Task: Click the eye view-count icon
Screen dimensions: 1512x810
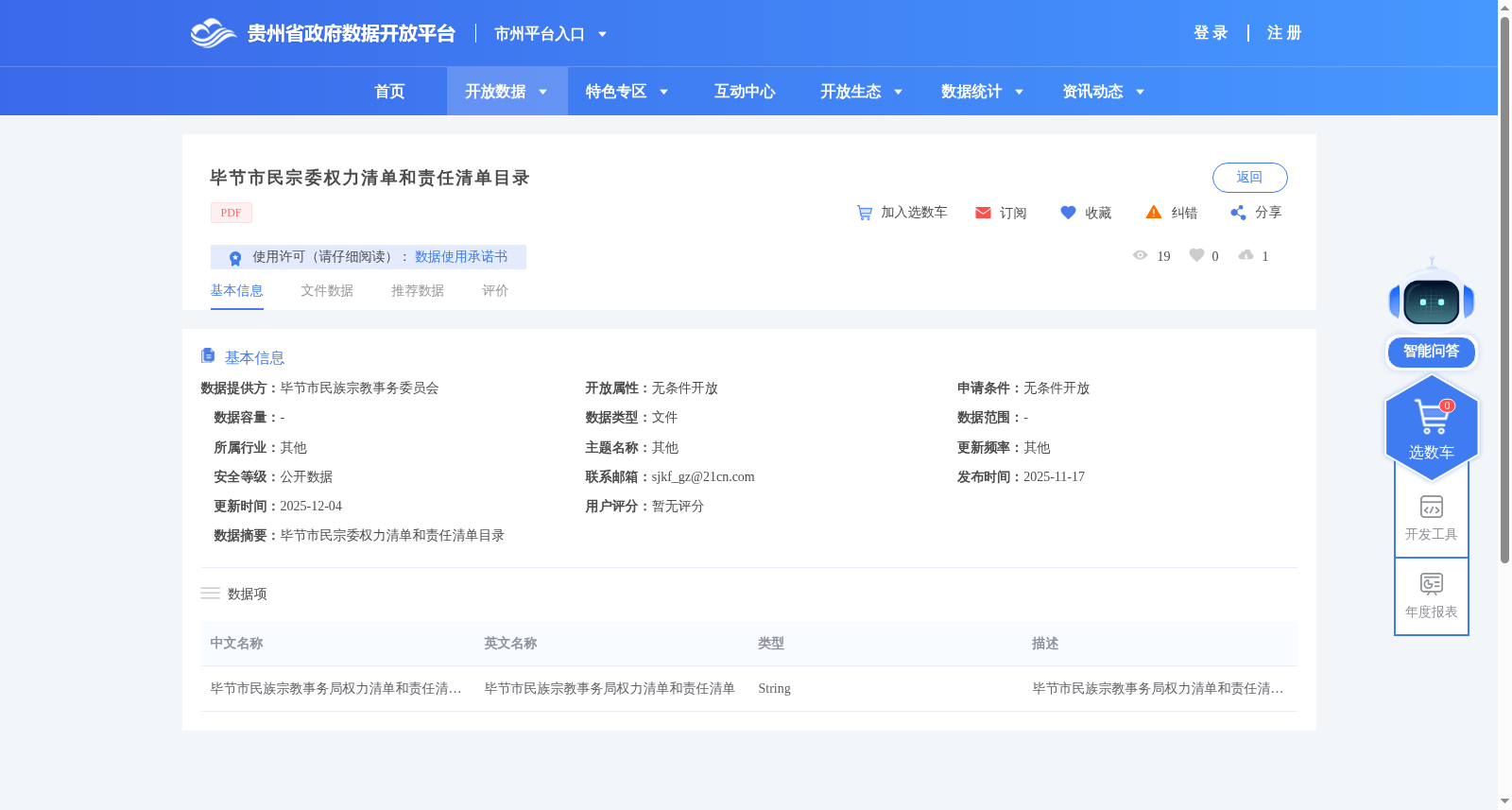Action: pos(1140,255)
